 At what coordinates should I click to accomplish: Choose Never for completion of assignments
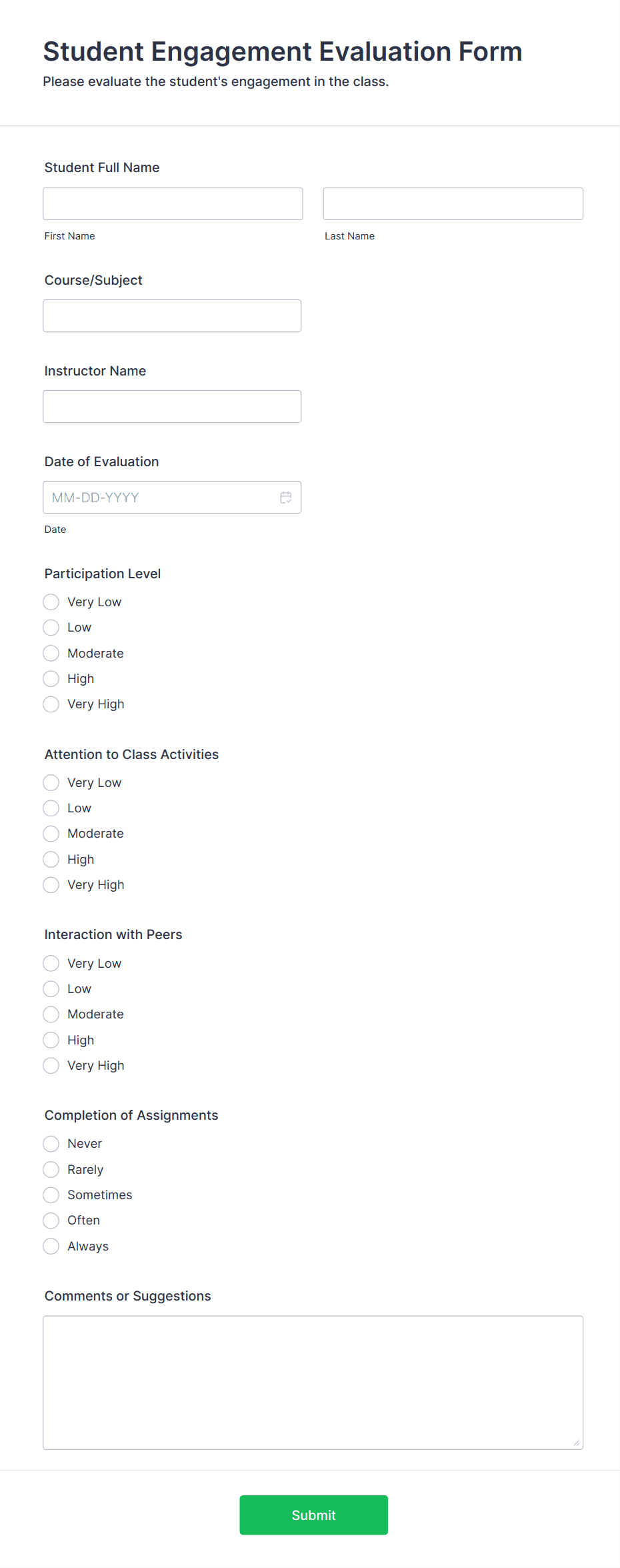pos(51,1143)
